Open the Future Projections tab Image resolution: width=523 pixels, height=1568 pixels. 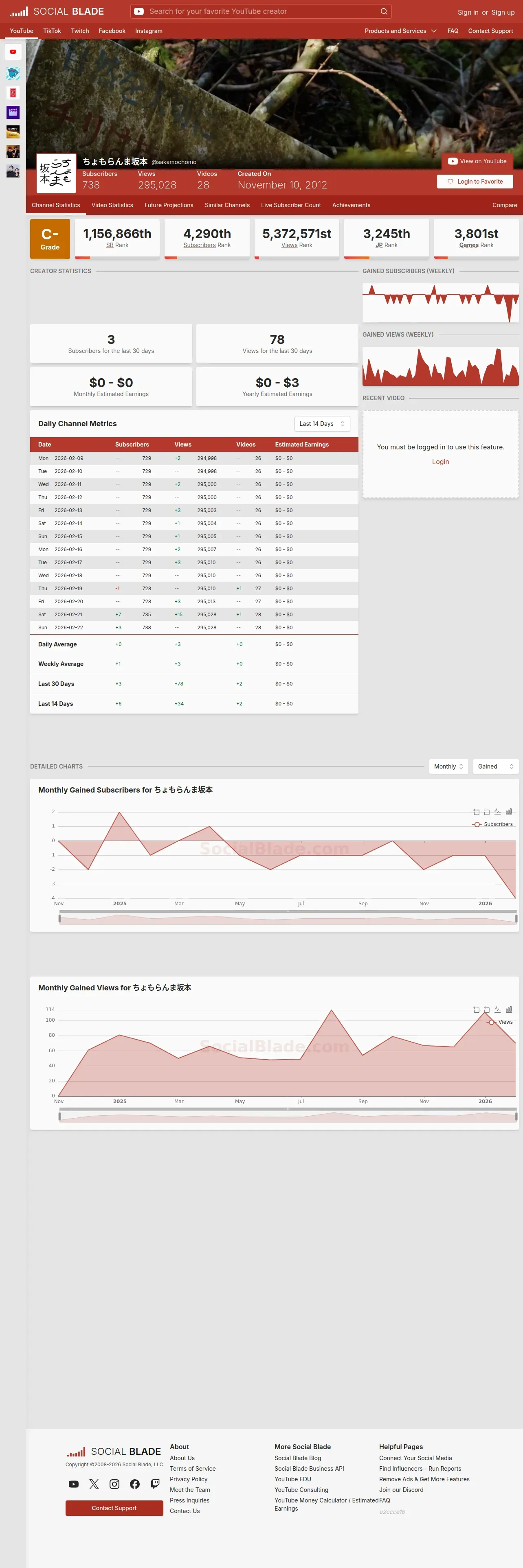coord(169,205)
